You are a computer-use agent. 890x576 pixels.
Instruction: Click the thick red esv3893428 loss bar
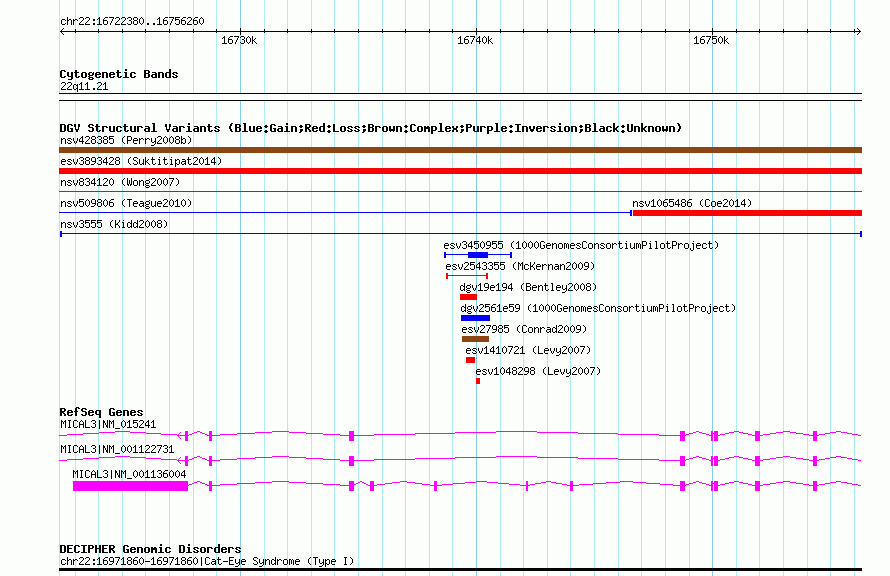click(460, 171)
